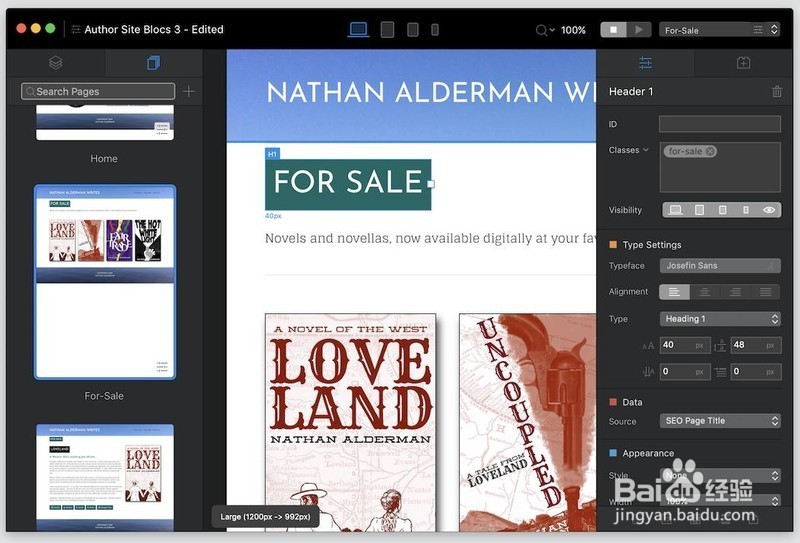Open the zoom magnifier menu
The width and height of the screenshot is (800, 543).
click(x=545, y=30)
